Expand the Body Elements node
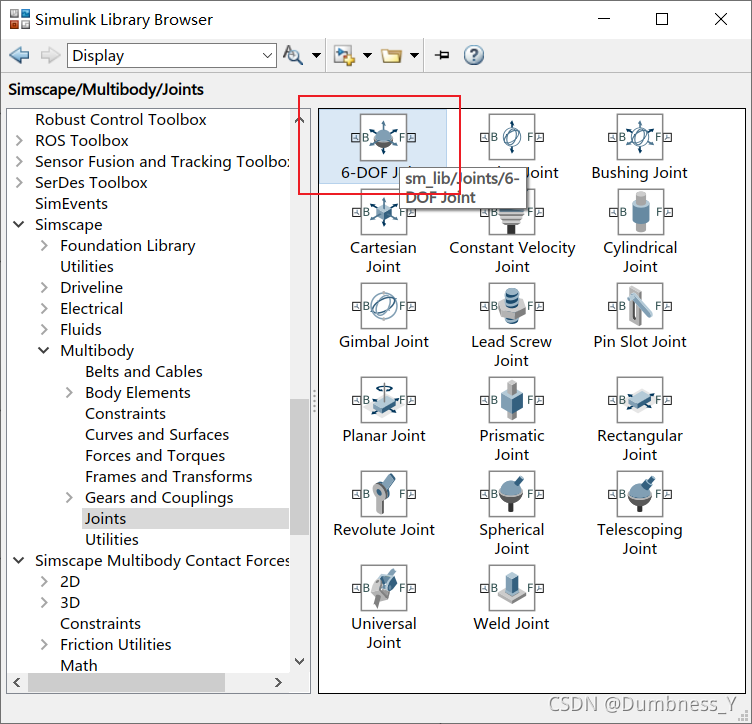 69,392
